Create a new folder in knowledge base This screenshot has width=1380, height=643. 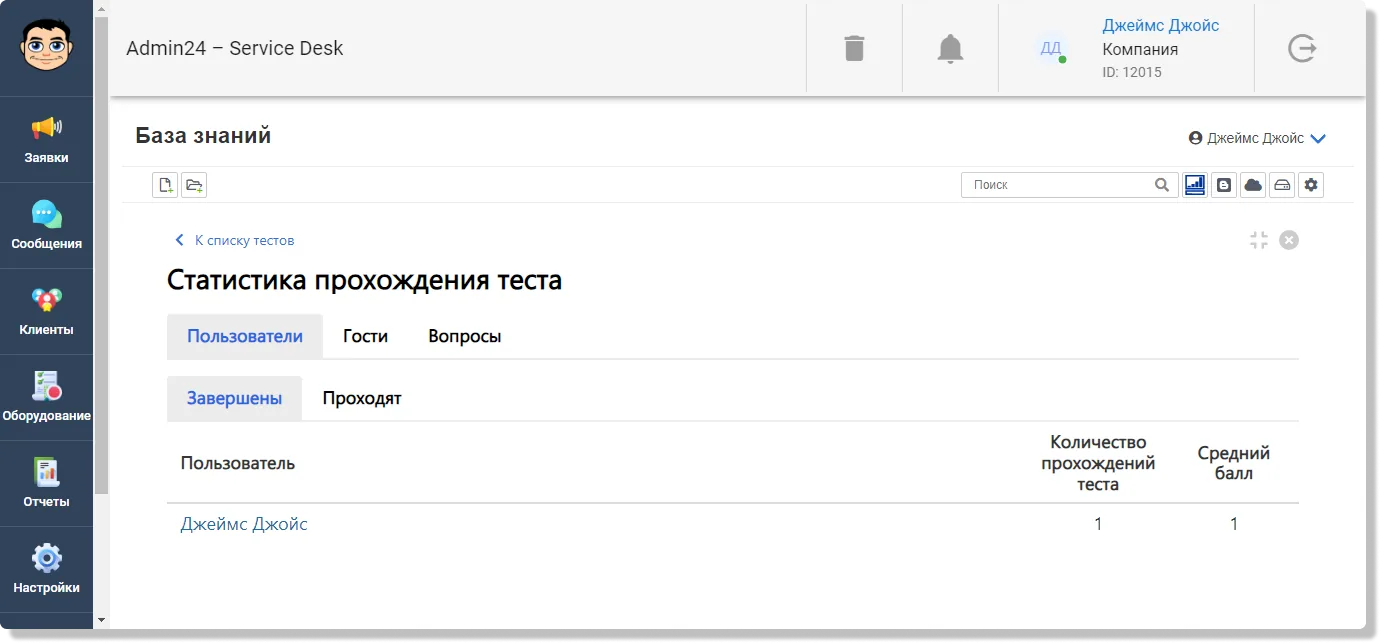pyautogui.click(x=194, y=184)
